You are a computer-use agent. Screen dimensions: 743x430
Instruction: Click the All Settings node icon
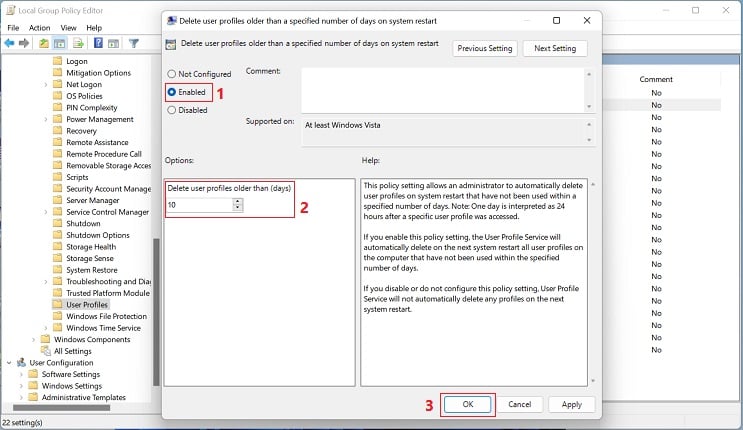pos(46,351)
